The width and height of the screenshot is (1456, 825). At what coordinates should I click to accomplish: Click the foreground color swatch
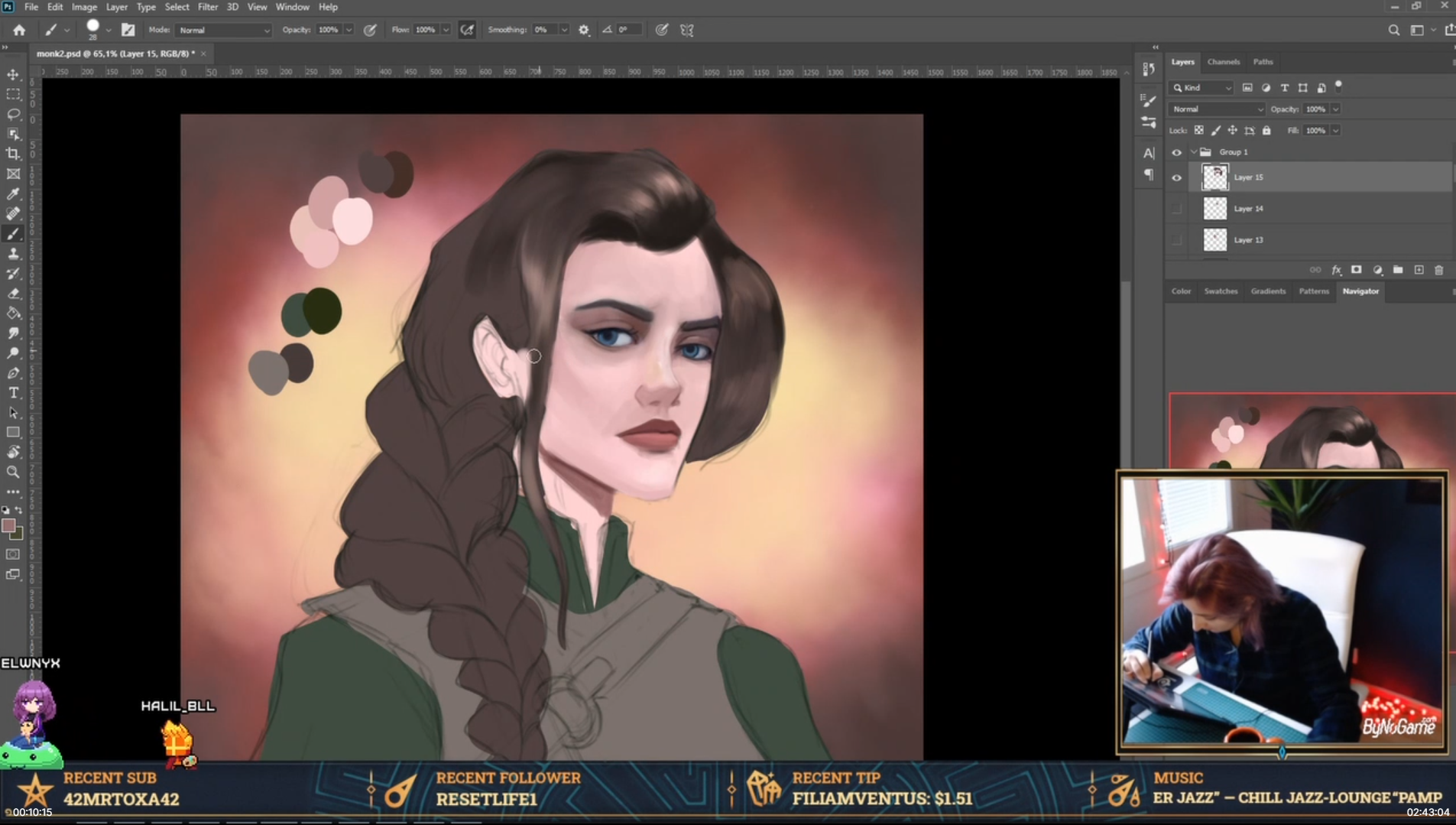[8, 526]
